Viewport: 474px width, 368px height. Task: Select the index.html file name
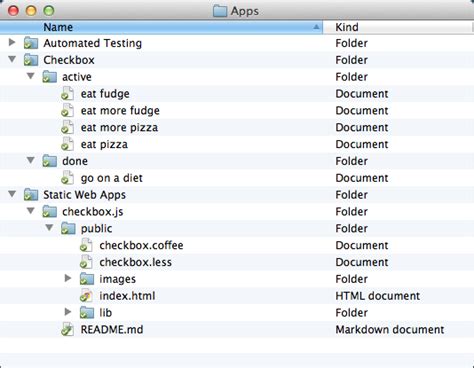click(x=127, y=296)
